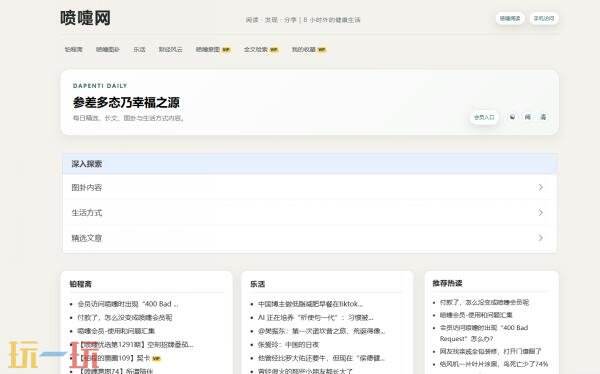Click the header pill button left of 手机访问
The width and height of the screenshot is (600, 374).
point(510,18)
